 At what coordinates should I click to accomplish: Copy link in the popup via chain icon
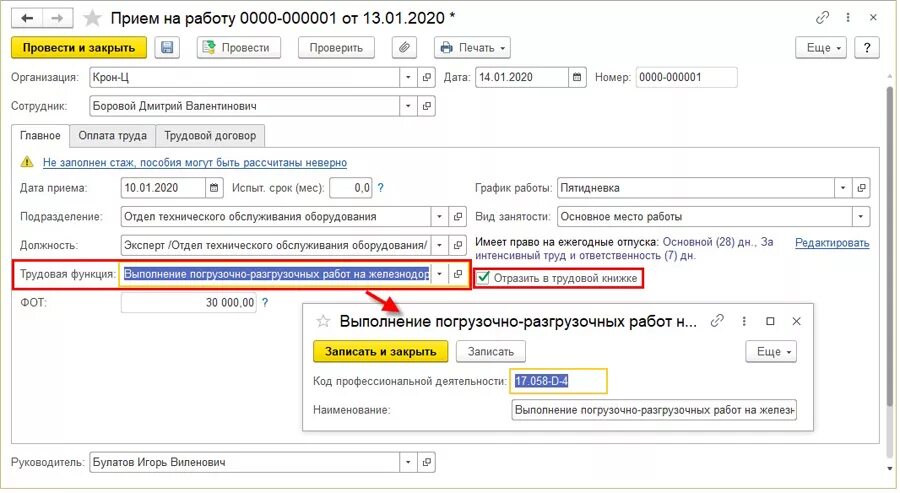(717, 321)
